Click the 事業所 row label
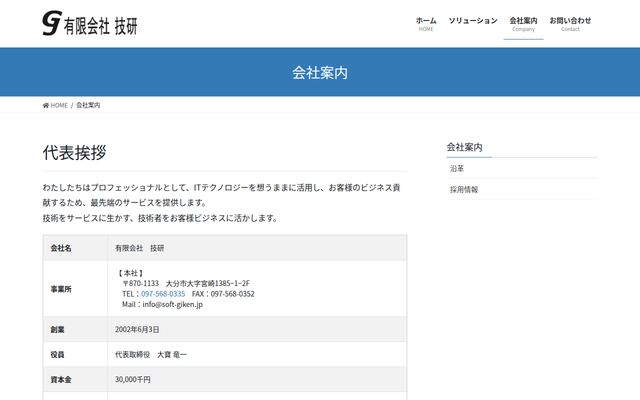 tap(61, 289)
